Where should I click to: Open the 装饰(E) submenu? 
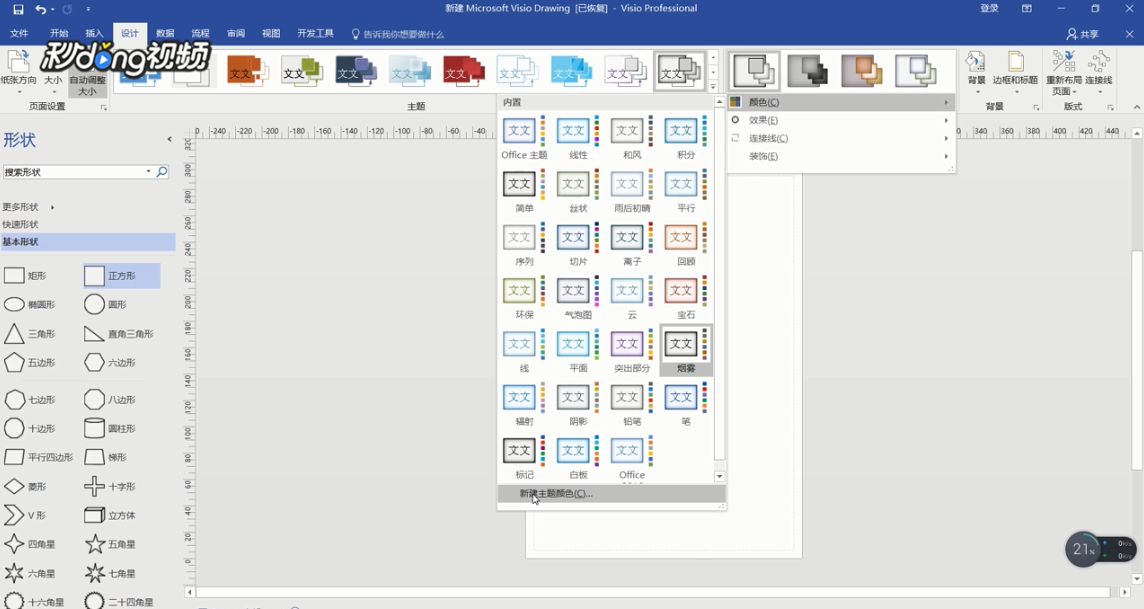pyautogui.click(x=840, y=156)
